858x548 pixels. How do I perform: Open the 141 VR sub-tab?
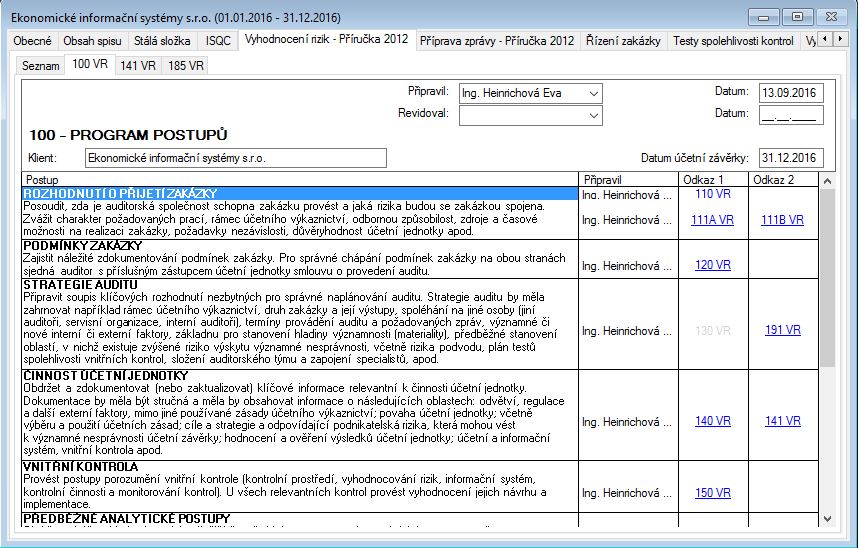point(138,66)
